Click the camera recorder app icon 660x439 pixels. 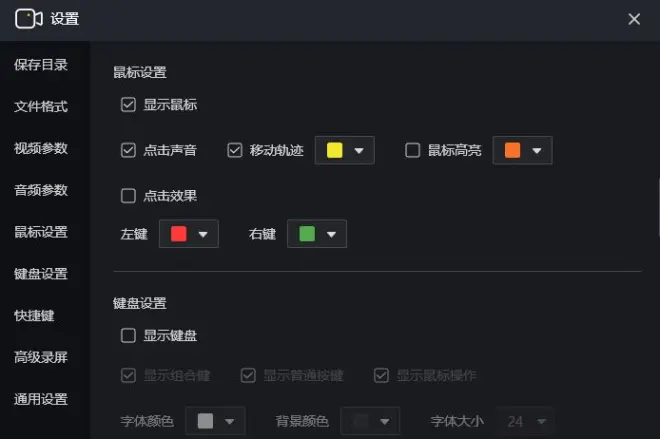pos(28,18)
